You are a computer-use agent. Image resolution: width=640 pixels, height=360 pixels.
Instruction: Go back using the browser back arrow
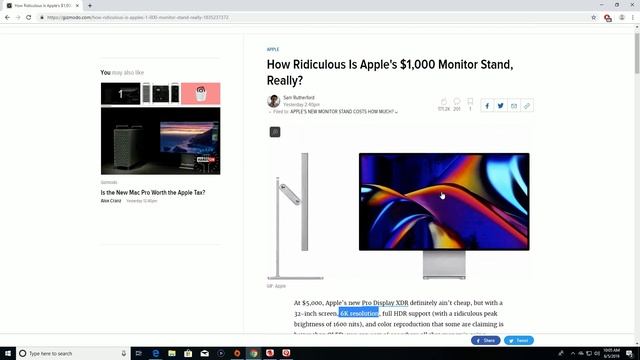click(7, 18)
